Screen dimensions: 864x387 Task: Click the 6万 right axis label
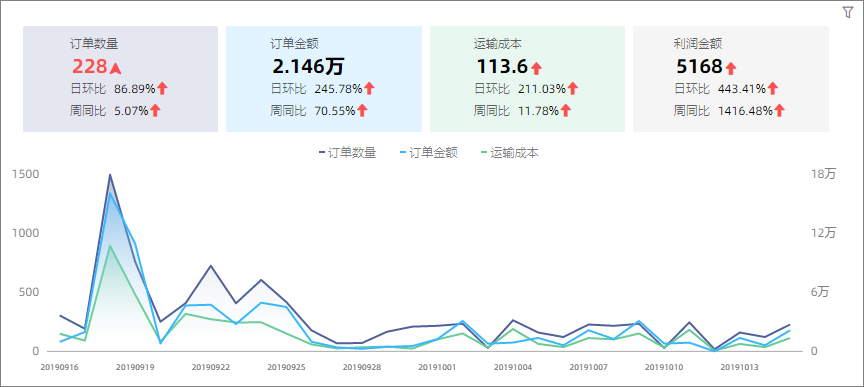(820, 292)
